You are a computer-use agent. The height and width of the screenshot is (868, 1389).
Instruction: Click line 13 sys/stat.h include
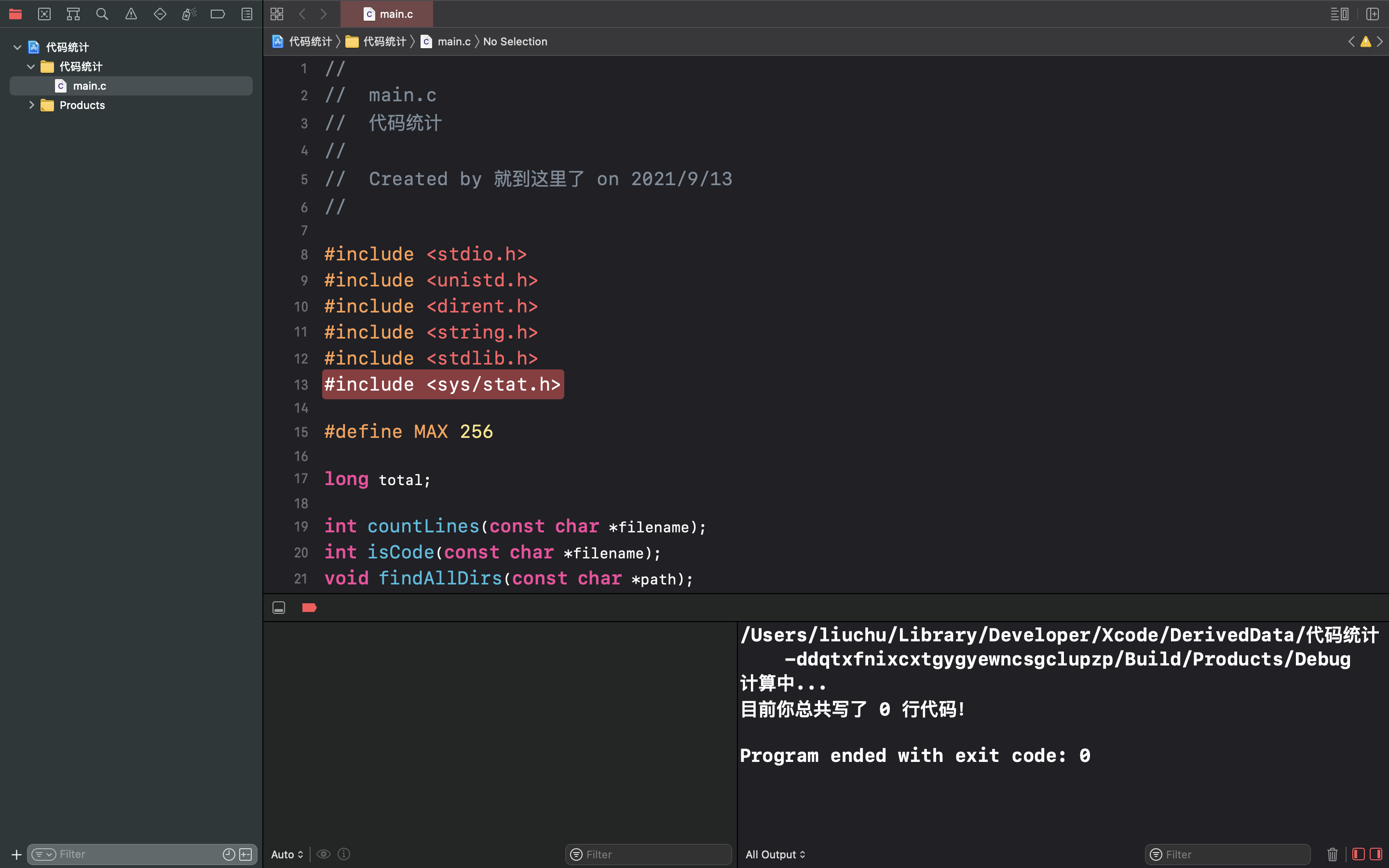coord(443,384)
